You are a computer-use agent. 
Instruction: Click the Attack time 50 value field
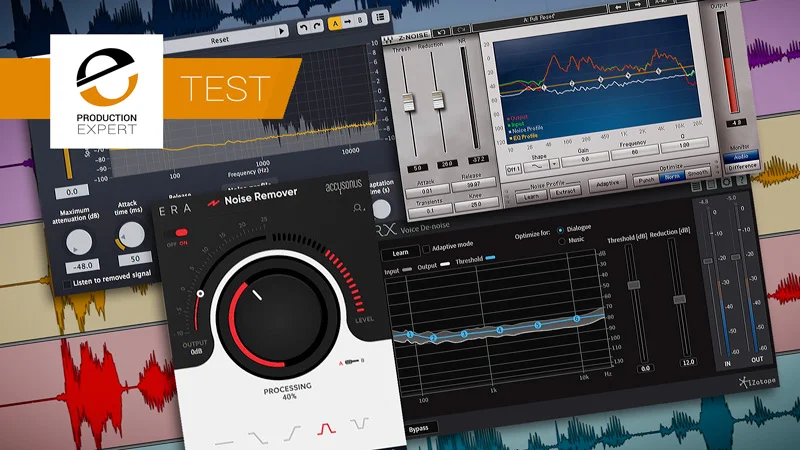pos(135,259)
